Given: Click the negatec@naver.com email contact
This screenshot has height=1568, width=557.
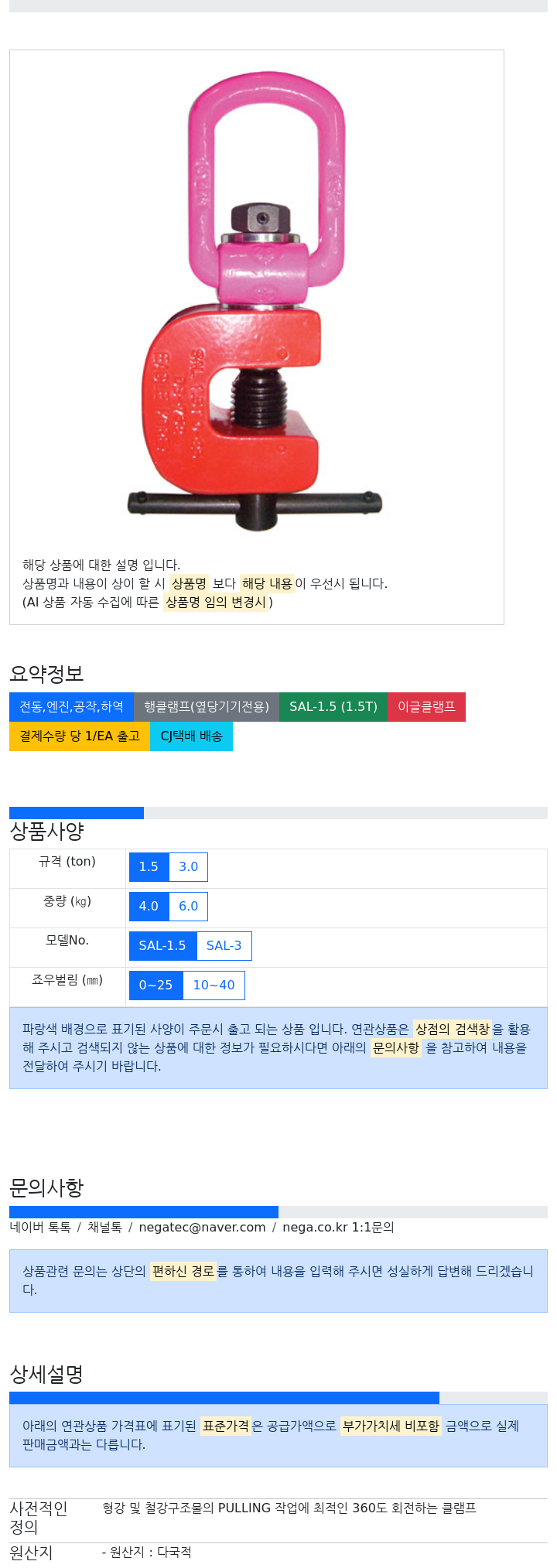Looking at the screenshot, I should pos(202,1228).
